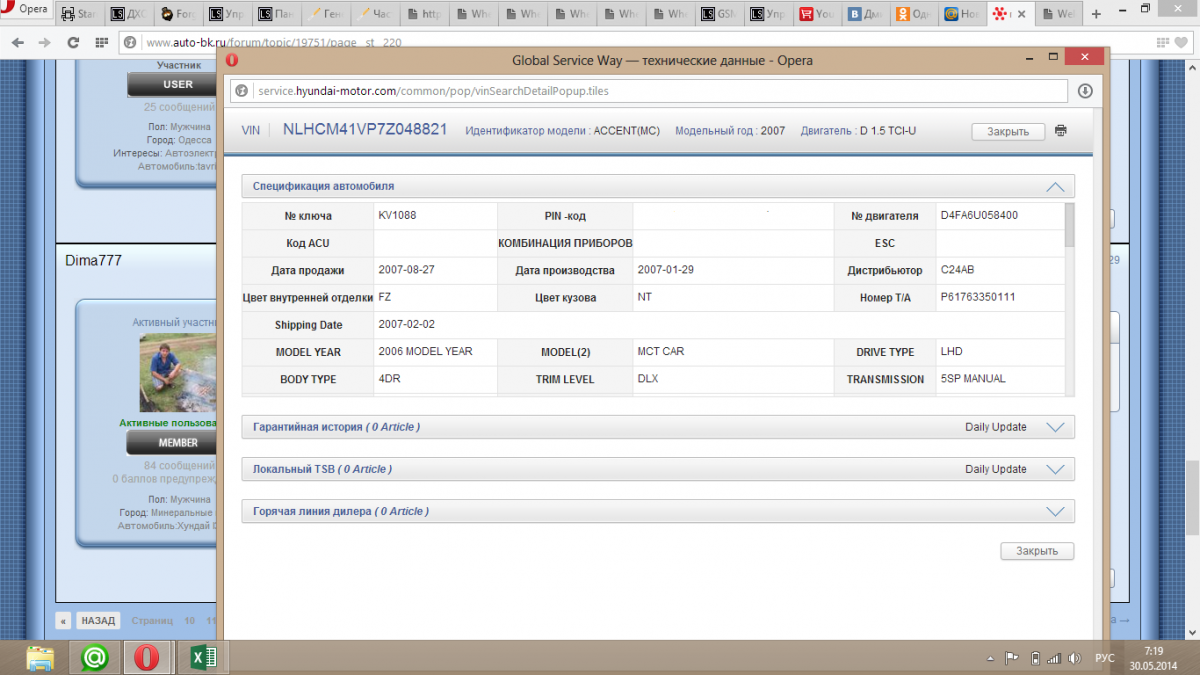Close the active red-icon tab
Screen dimensions: 1200x675
pyautogui.click(x=1022, y=14)
